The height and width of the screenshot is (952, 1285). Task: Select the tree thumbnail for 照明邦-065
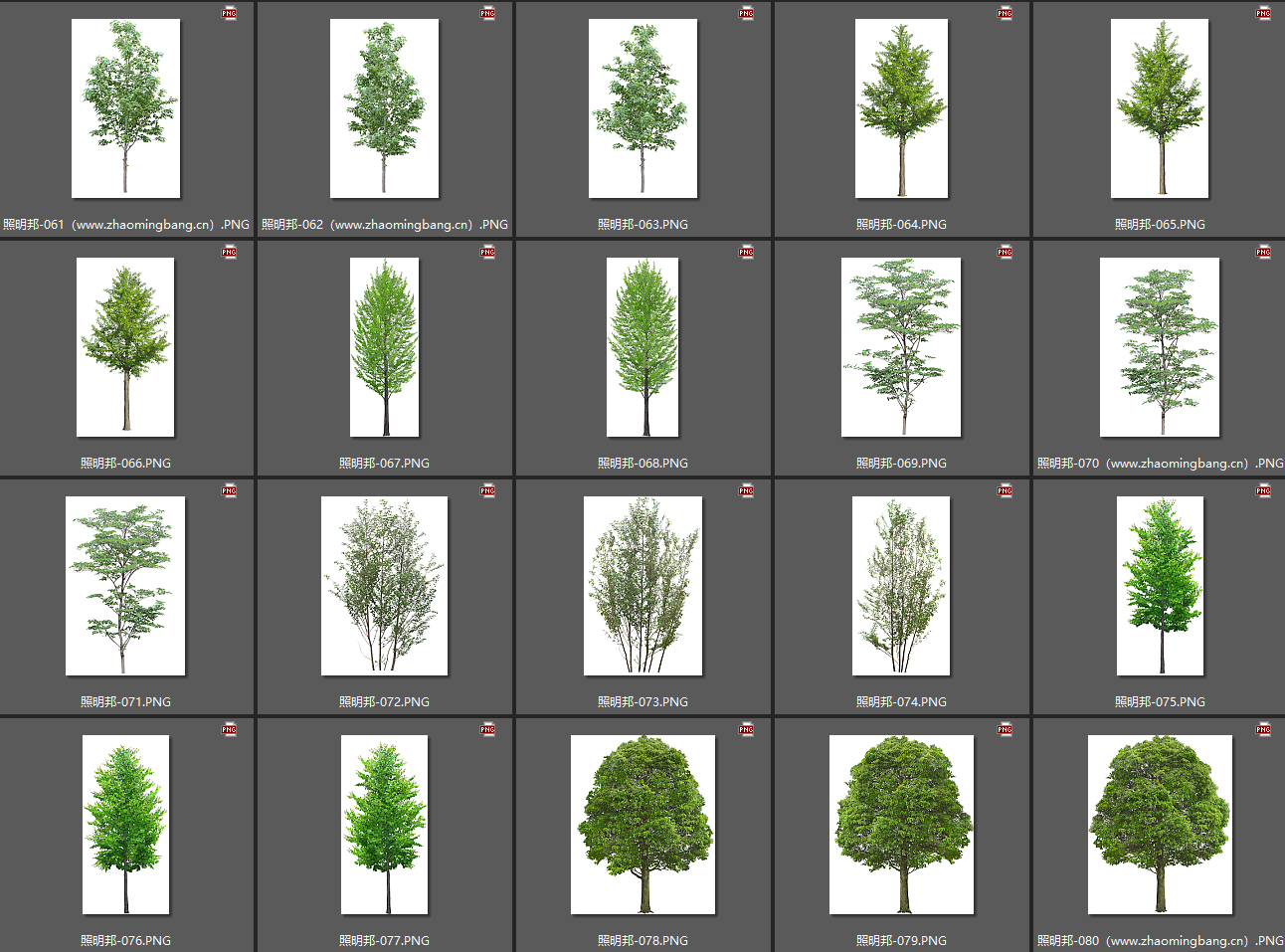click(1160, 108)
